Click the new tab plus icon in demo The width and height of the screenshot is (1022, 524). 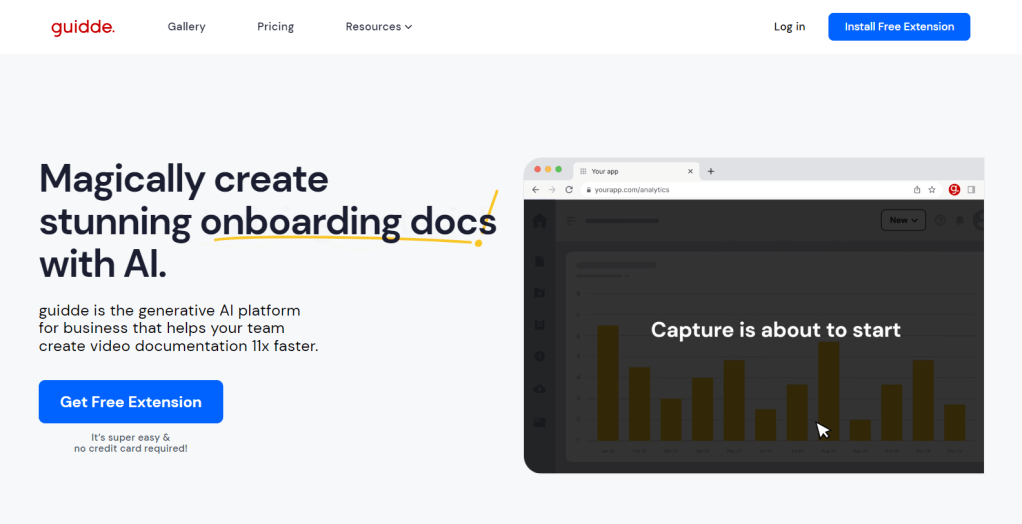coord(711,171)
